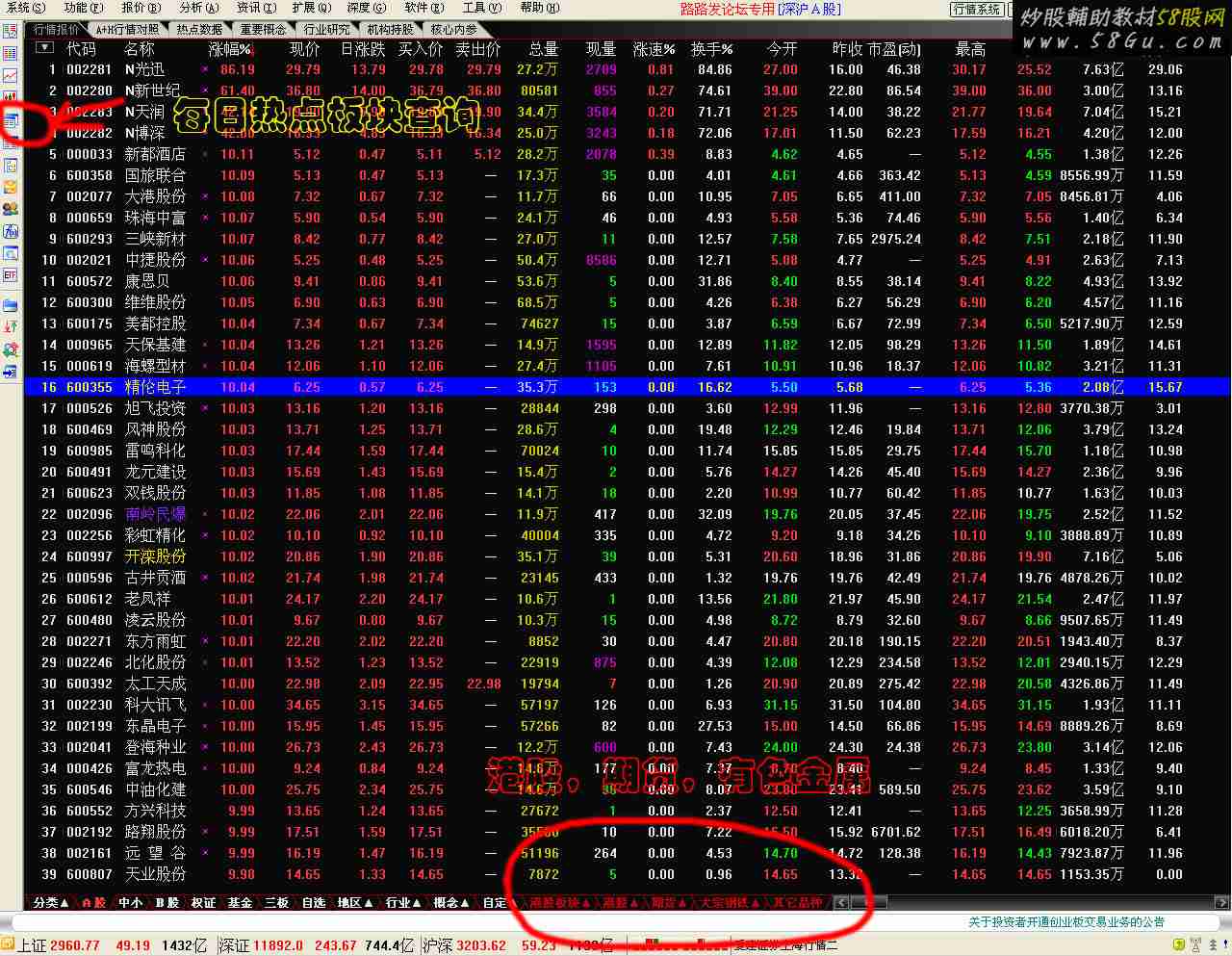This screenshot has width=1232, height=956.
Task: Open the 分析 menu
Action: (197, 8)
